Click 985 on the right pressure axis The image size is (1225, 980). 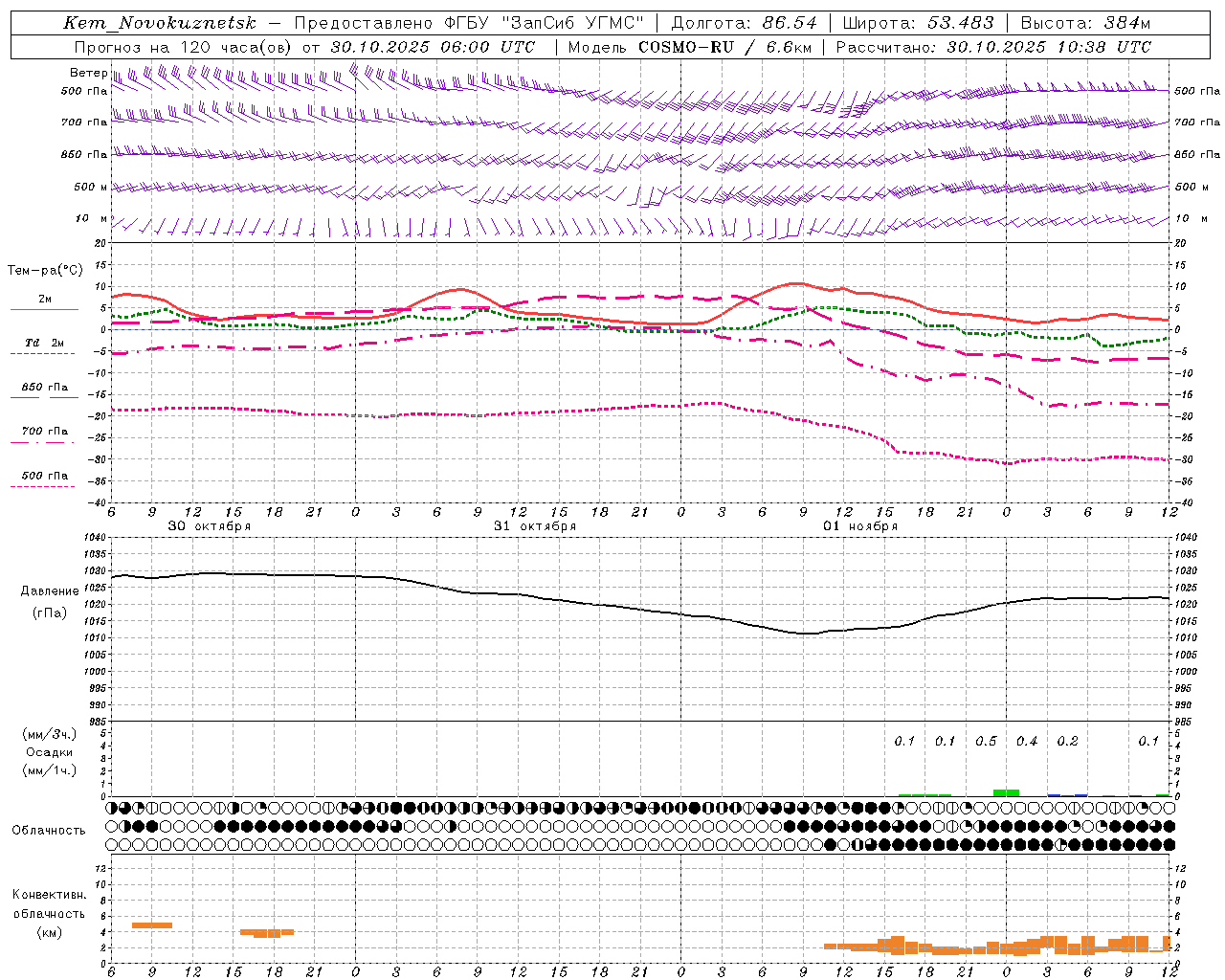coord(1184,722)
